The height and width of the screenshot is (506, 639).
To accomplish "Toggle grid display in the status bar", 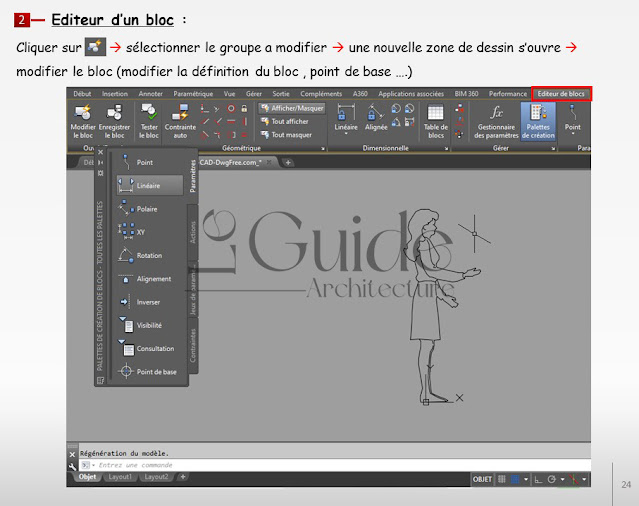I will 502,480.
